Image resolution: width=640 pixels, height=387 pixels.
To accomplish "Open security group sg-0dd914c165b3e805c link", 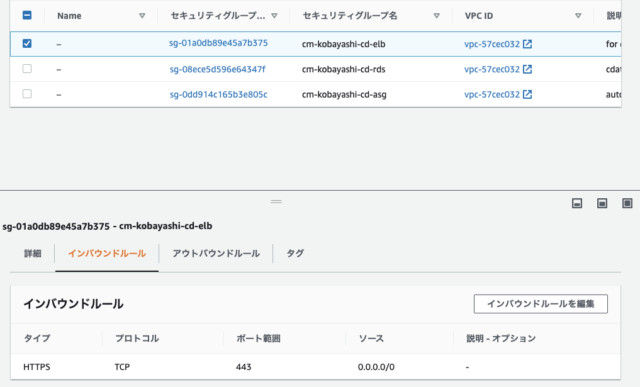I will (x=218, y=95).
